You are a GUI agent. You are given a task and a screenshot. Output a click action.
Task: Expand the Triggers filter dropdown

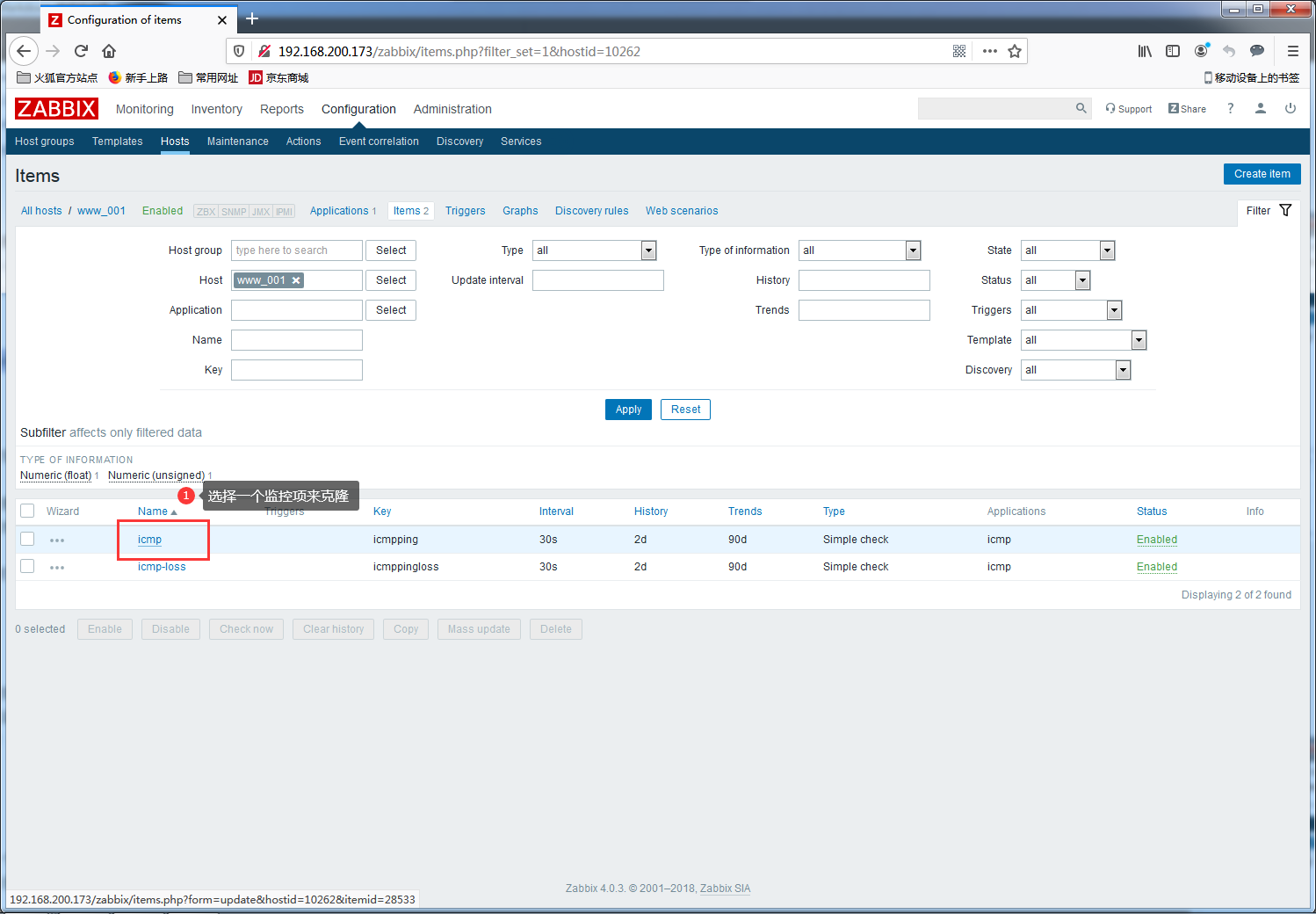coord(1072,310)
